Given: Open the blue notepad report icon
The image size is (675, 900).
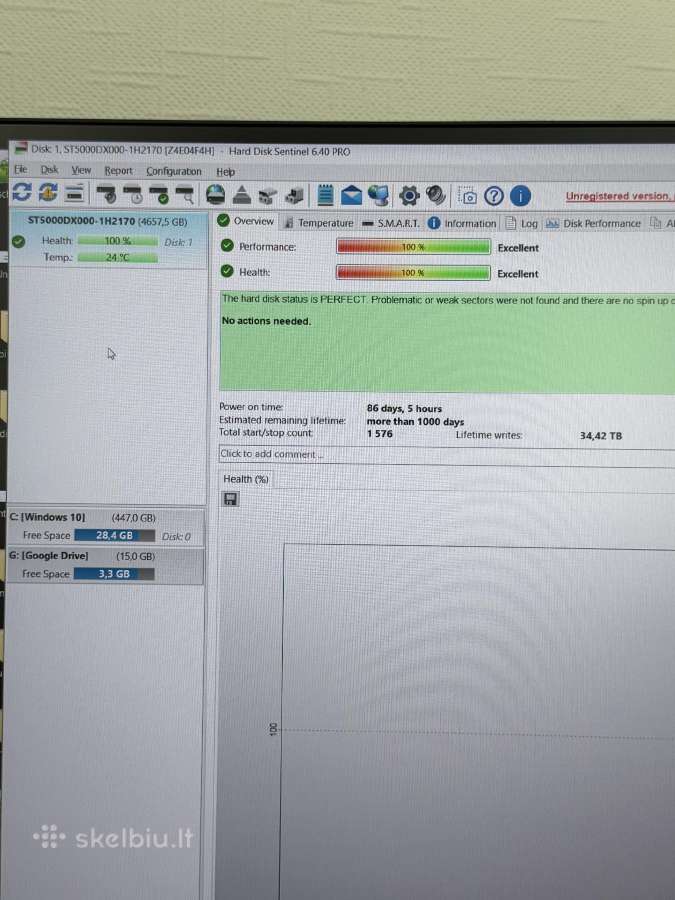Looking at the screenshot, I should pyautogui.click(x=325, y=195).
